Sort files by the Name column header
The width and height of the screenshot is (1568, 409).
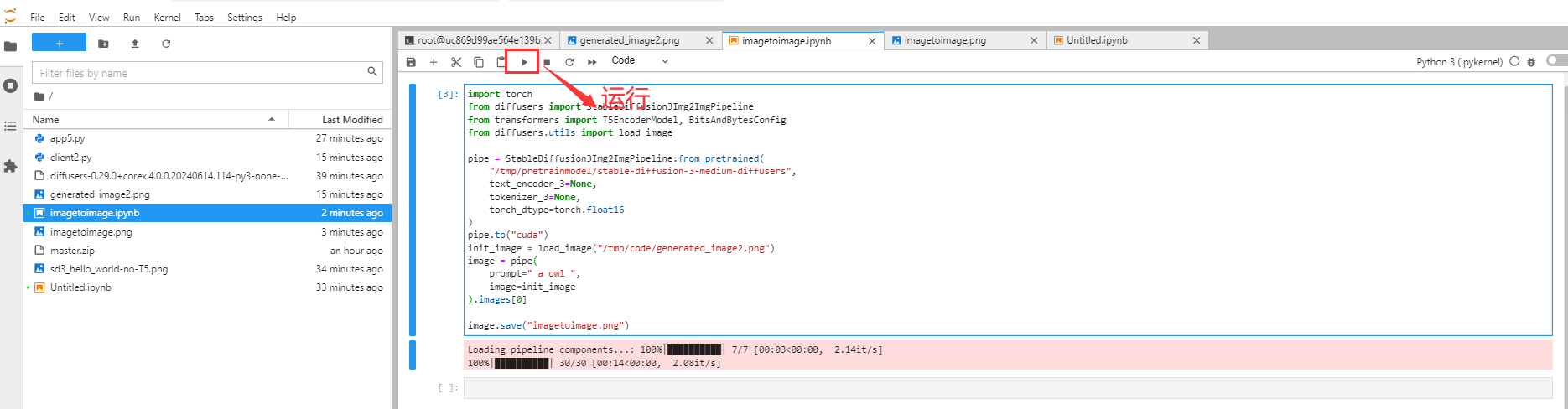46,120
